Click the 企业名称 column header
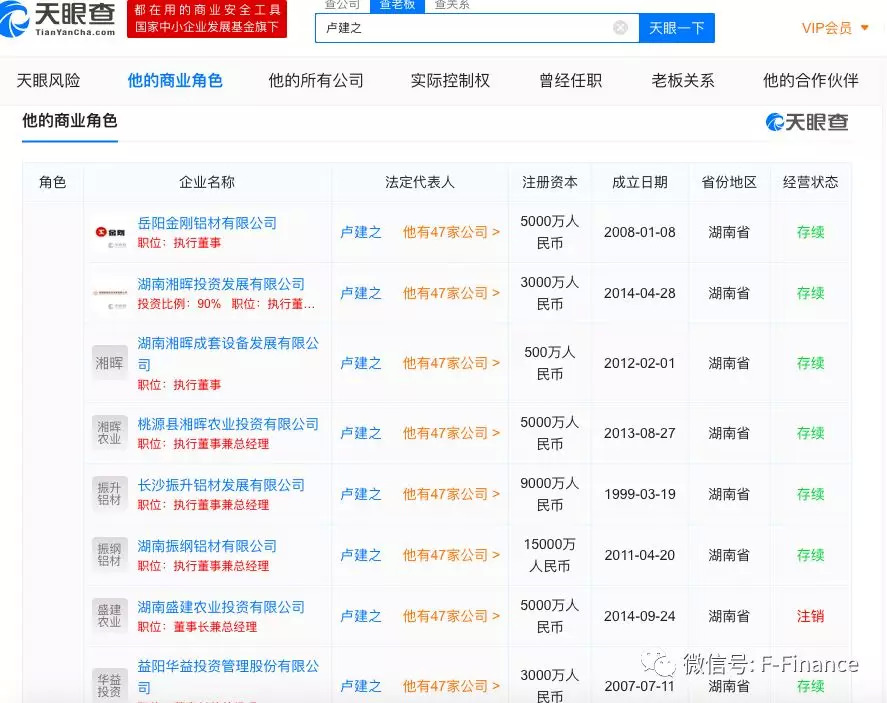 pyautogui.click(x=207, y=182)
